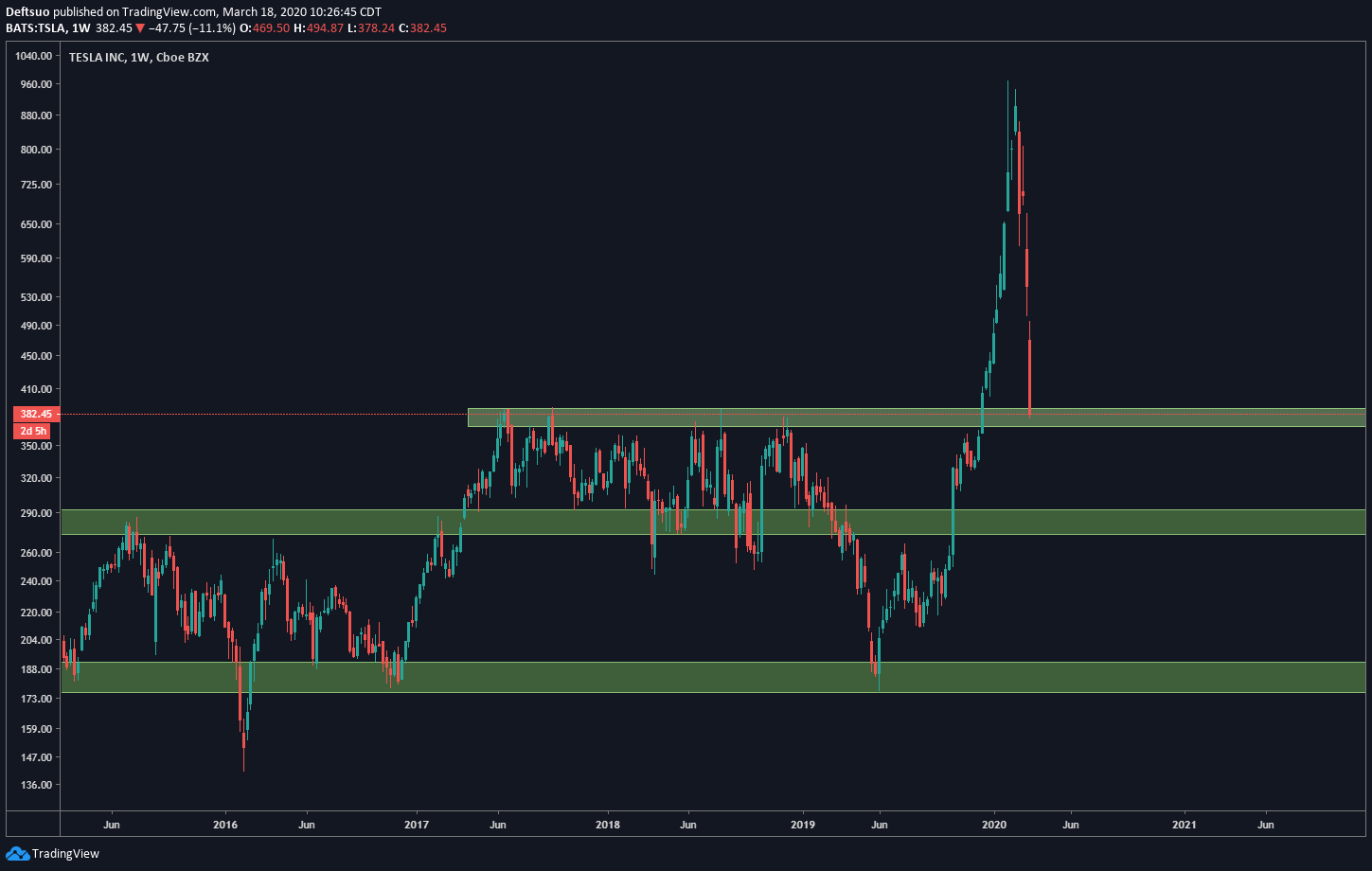Click the L:378.24 low value

tap(371, 28)
